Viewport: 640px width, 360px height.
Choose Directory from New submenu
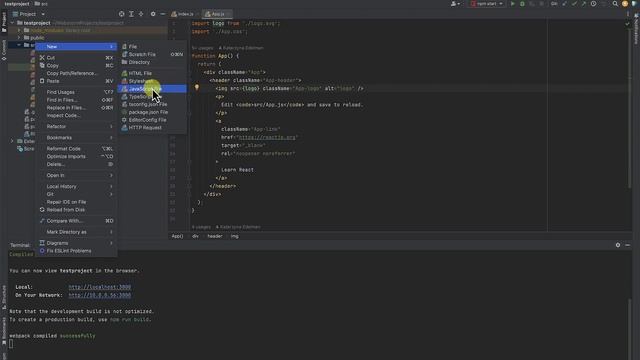[152, 62]
